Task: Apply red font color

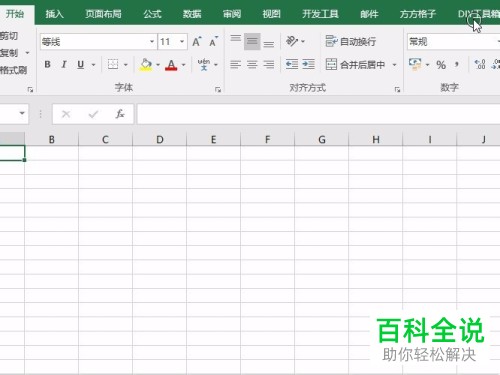Action: click(x=171, y=65)
